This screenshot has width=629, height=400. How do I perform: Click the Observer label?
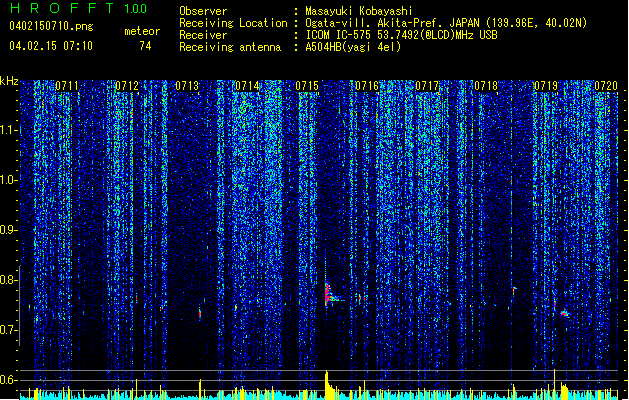tap(203, 11)
